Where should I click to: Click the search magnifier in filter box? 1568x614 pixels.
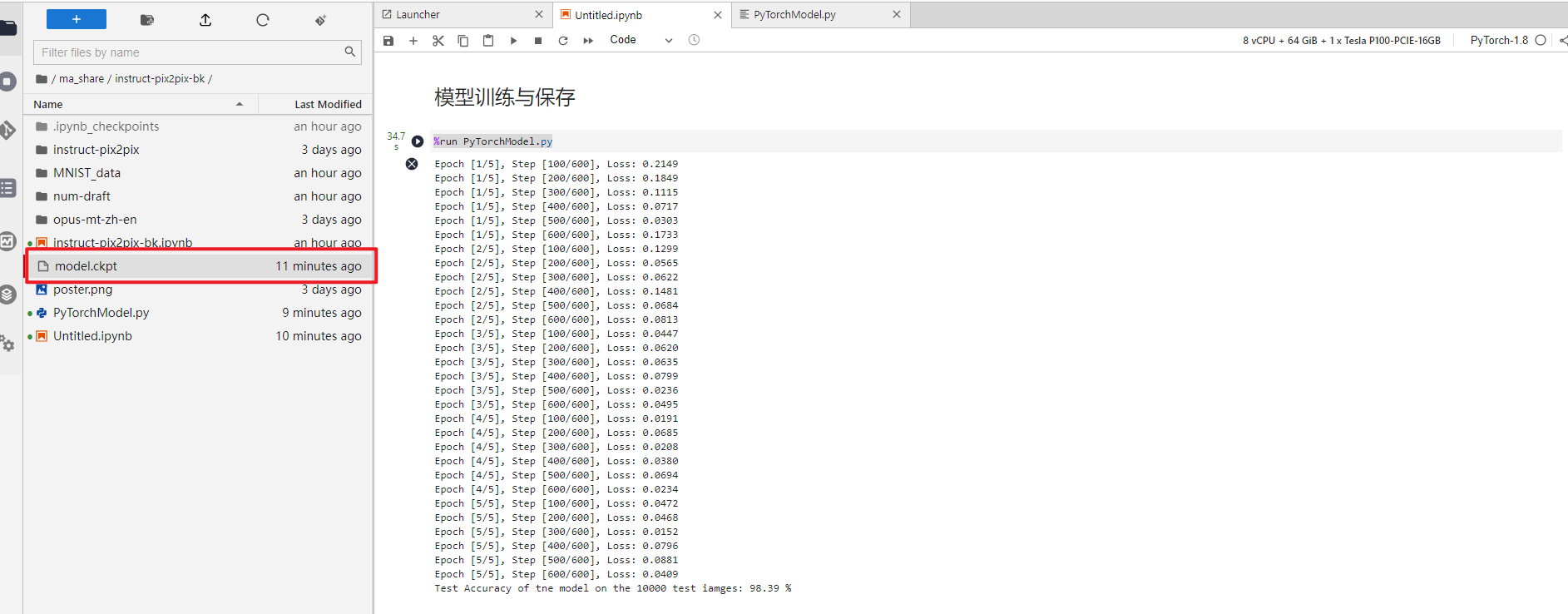pyautogui.click(x=350, y=52)
